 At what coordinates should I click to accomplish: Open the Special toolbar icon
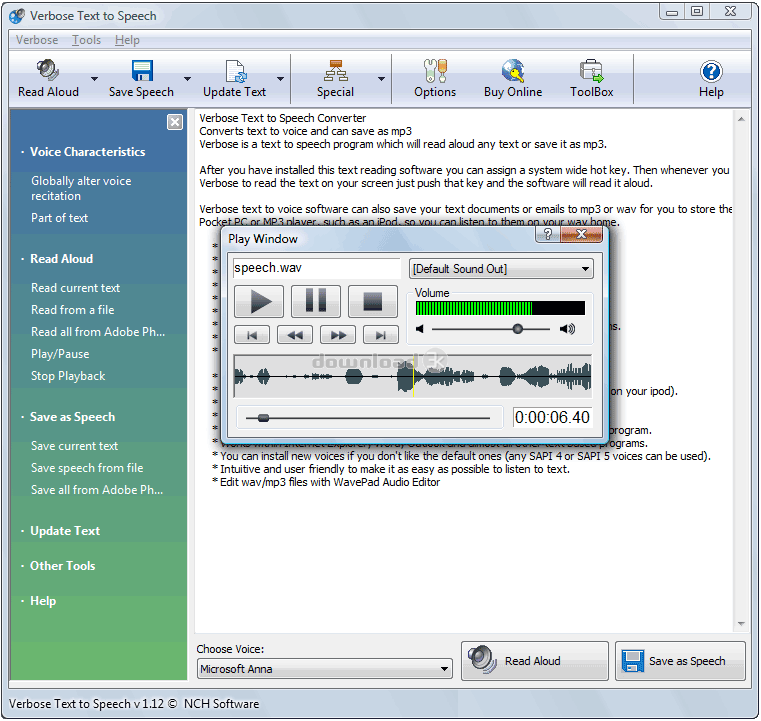[336, 71]
